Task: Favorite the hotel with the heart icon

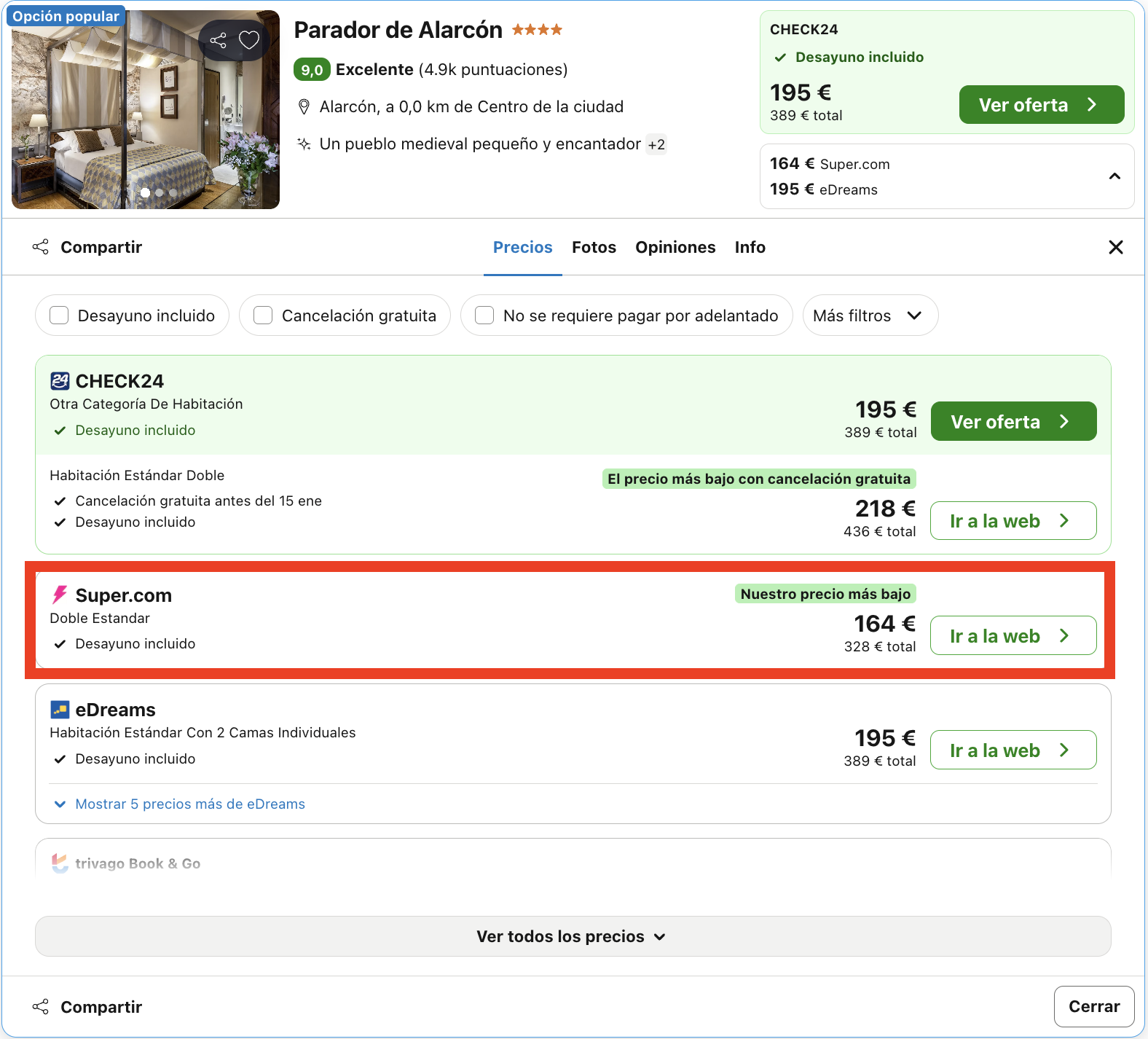Action: tap(249, 40)
